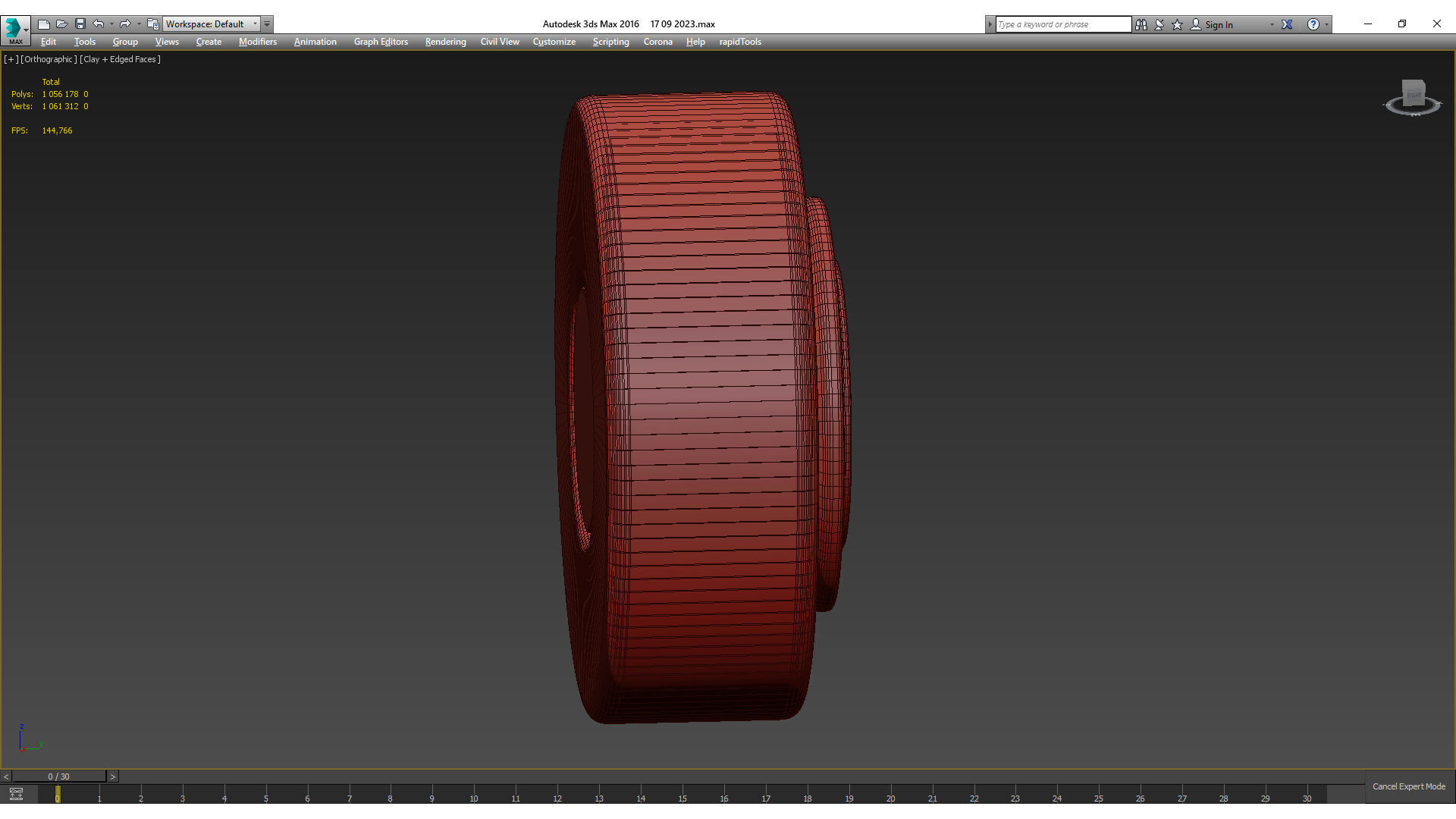The width and height of the screenshot is (1456, 819).
Task: Save the current scene
Action: (x=80, y=24)
